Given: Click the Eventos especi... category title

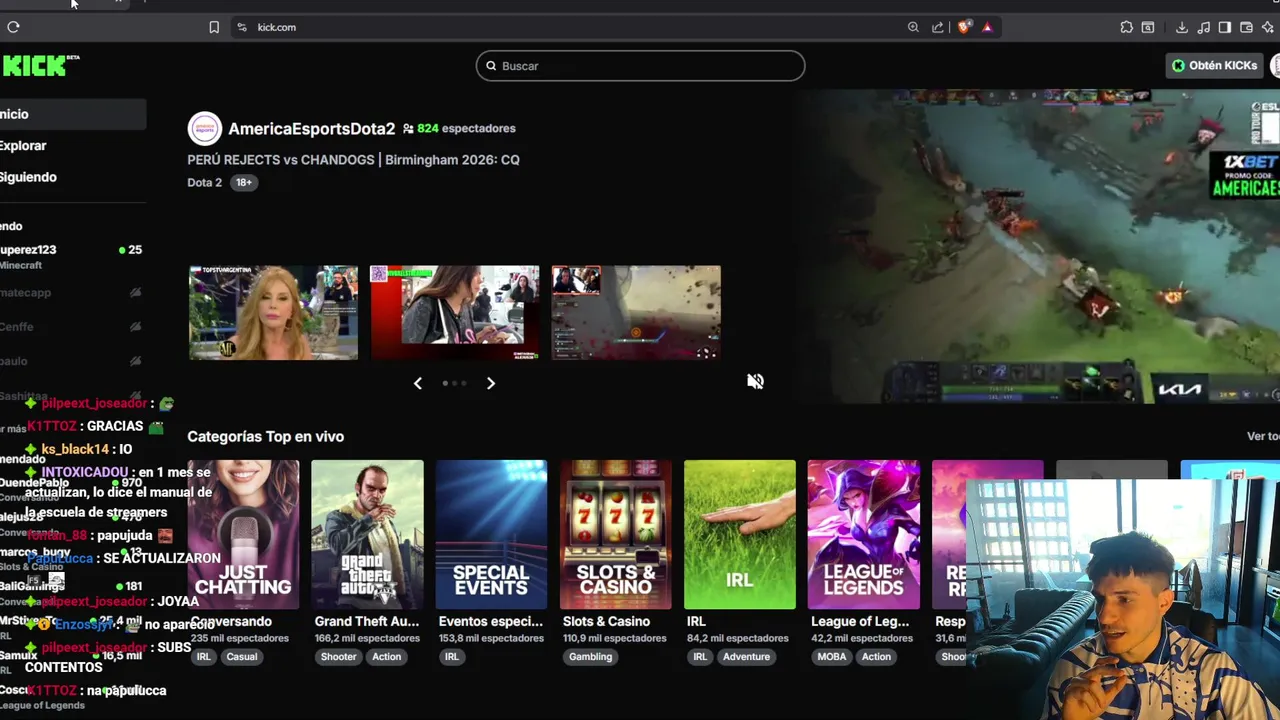Looking at the screenshot, I should [x=491, y=621].
